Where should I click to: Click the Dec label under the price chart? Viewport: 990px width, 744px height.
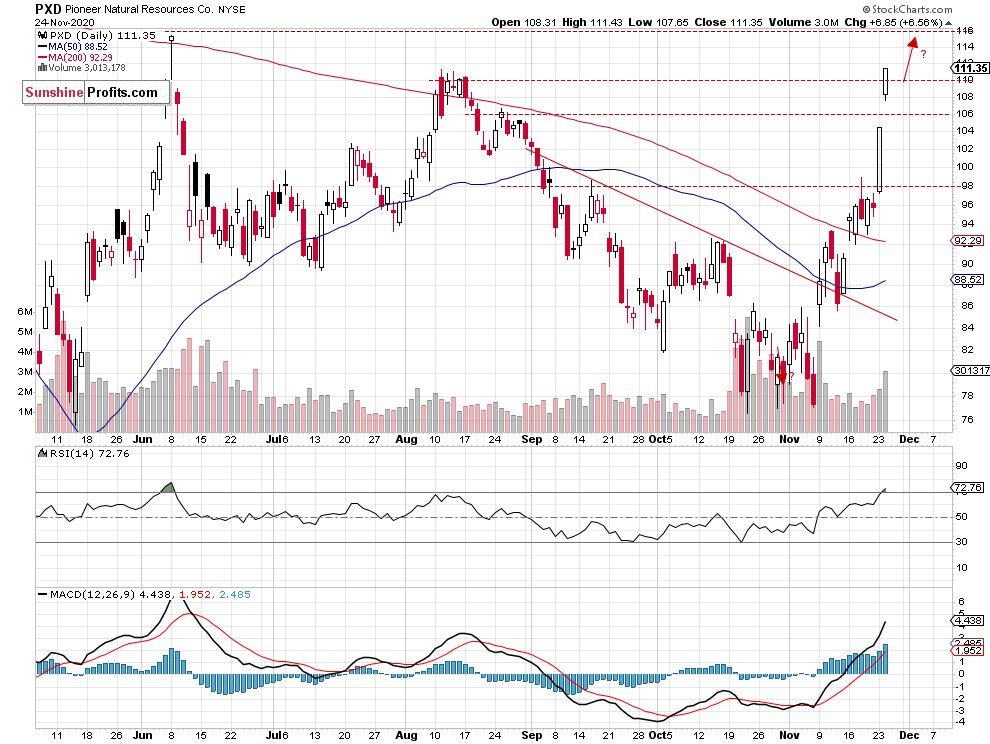click(x=909, y=440)
